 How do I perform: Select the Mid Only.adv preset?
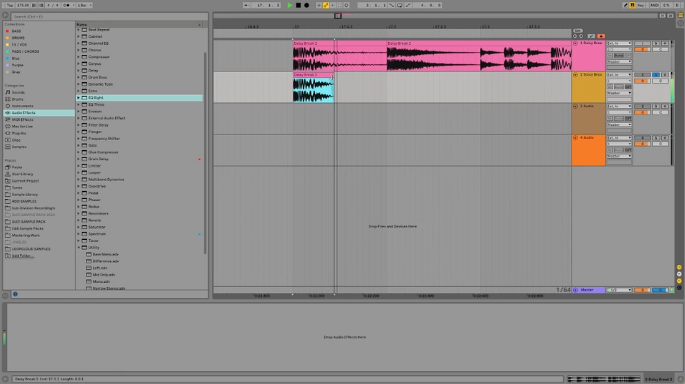104,275
